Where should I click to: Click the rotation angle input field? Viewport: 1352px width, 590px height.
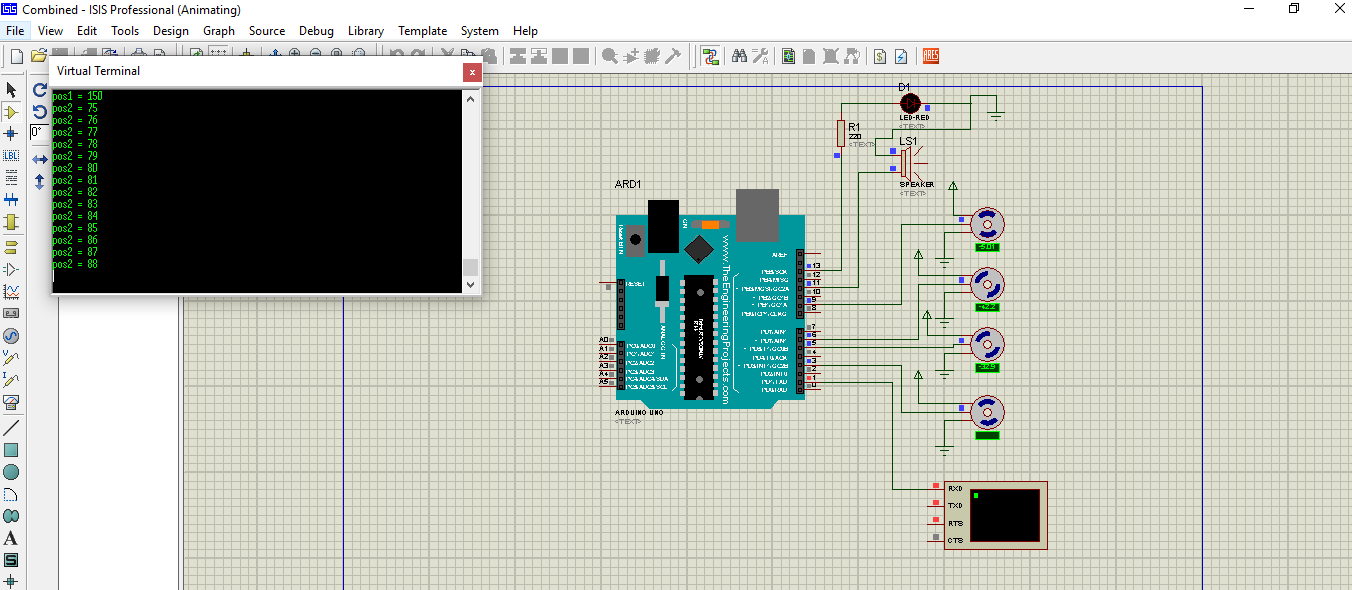pyautogui.click(x=38, y=133)
